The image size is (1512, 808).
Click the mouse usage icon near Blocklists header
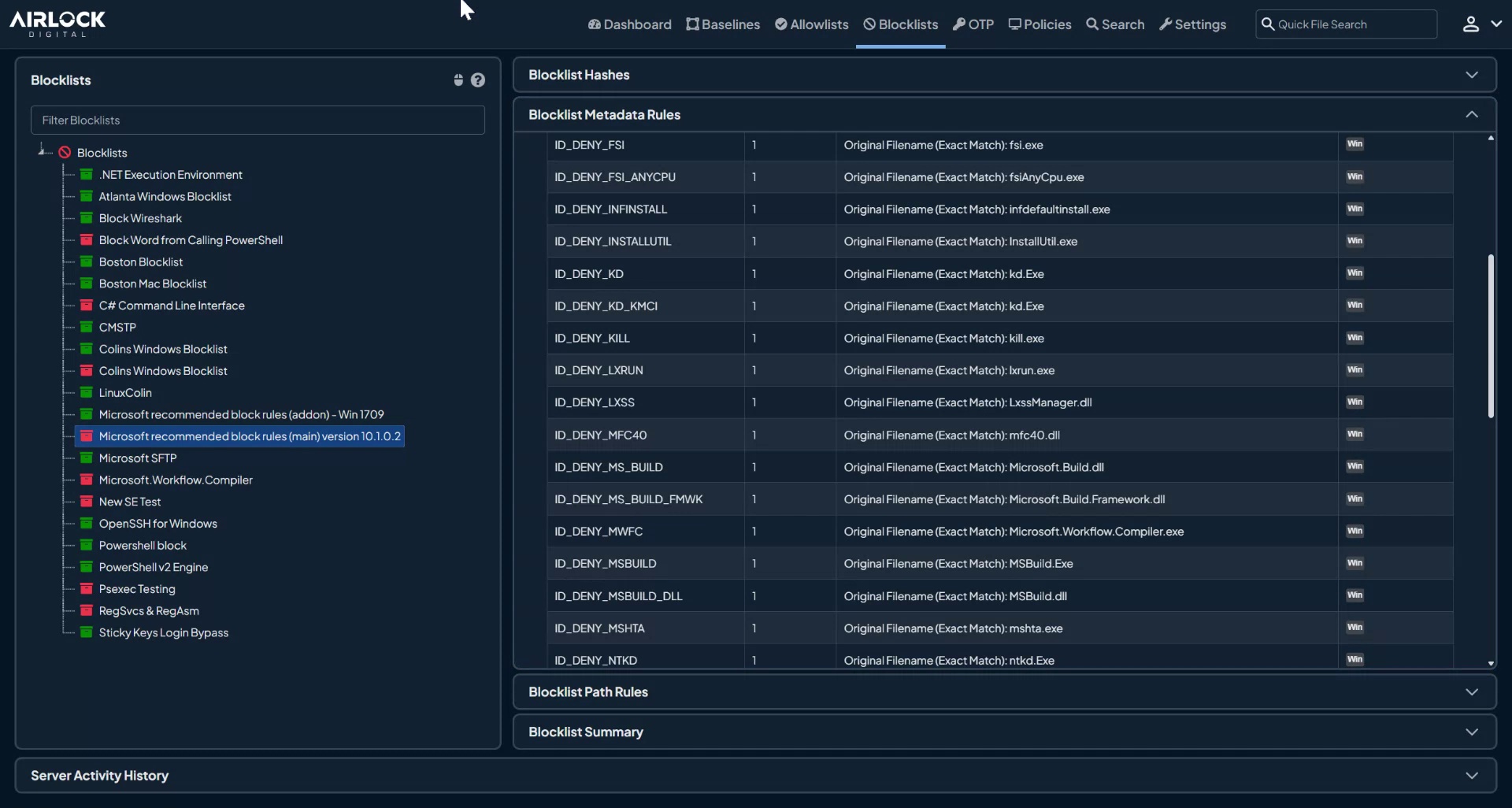[458, 80]
